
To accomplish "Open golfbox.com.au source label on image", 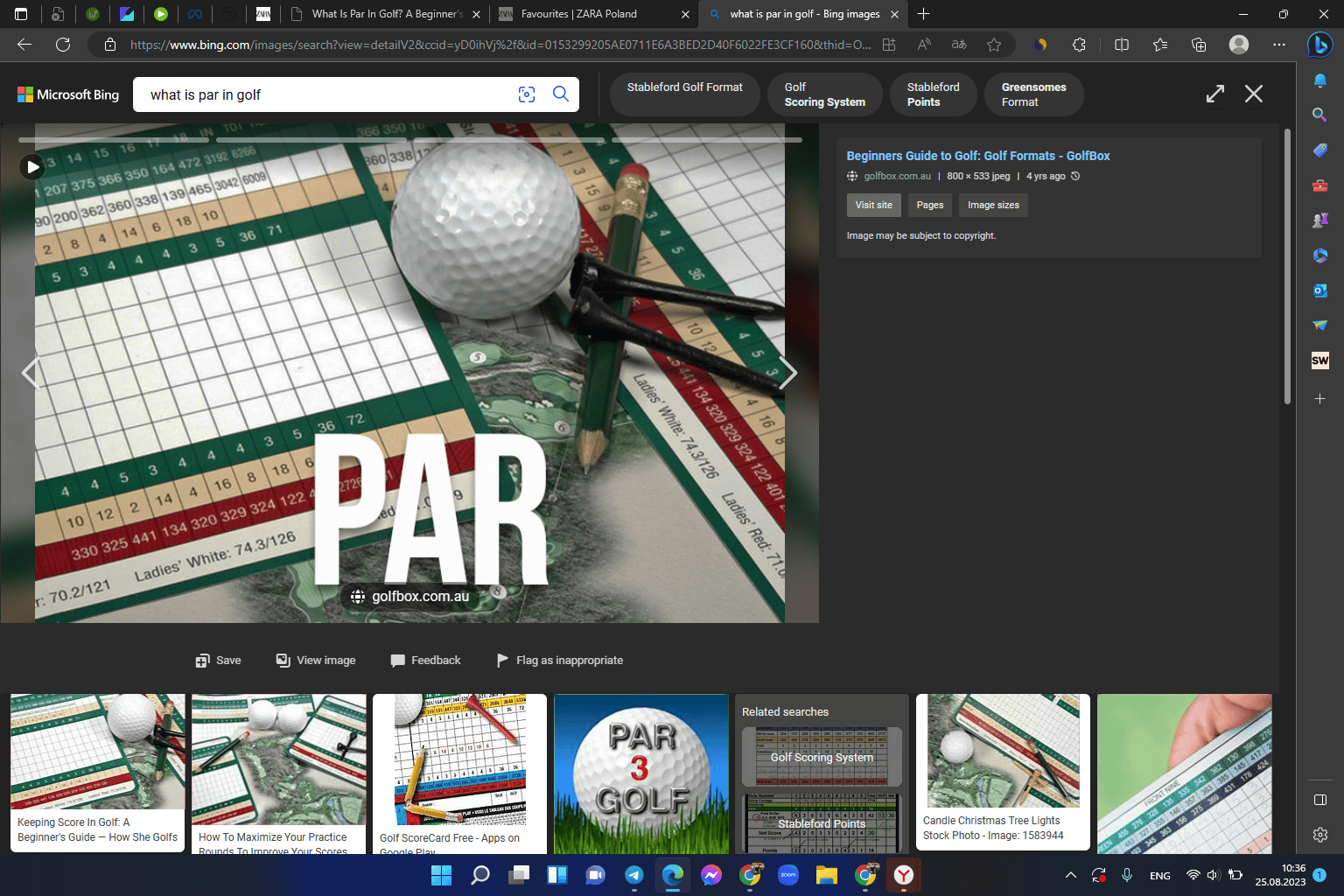I will (x=409, y=597).
